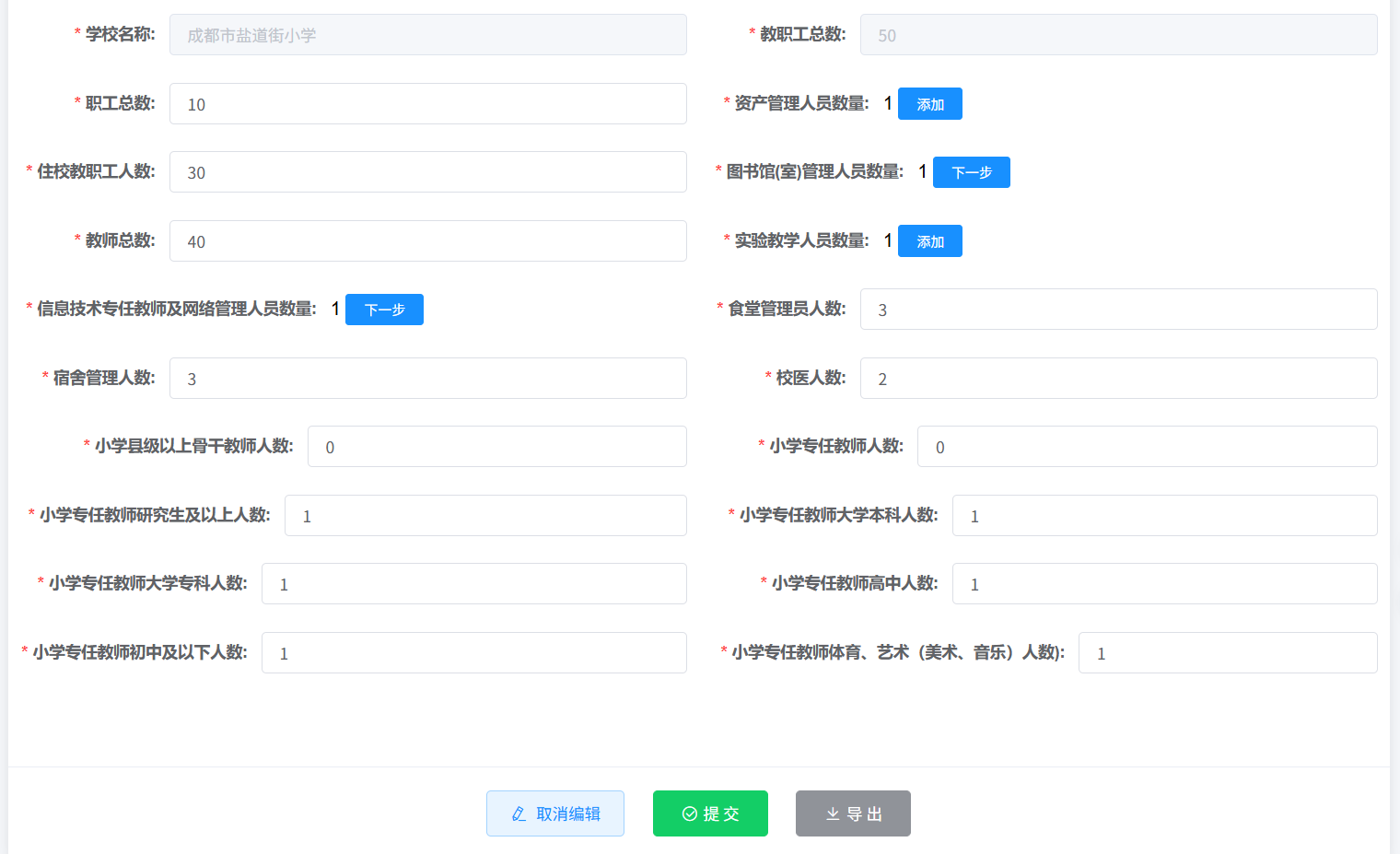Click the 取消编辑 cancel edit button
The image size is (1400, 854).
click(555, 813)
